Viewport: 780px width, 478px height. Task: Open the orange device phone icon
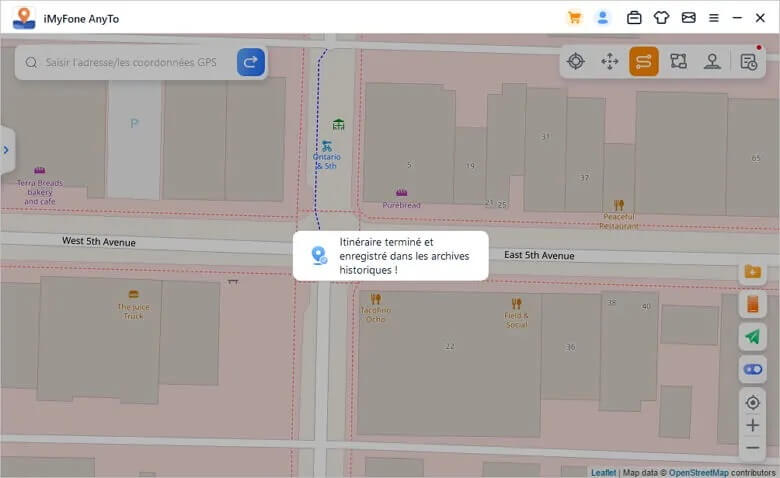(753, 304)
